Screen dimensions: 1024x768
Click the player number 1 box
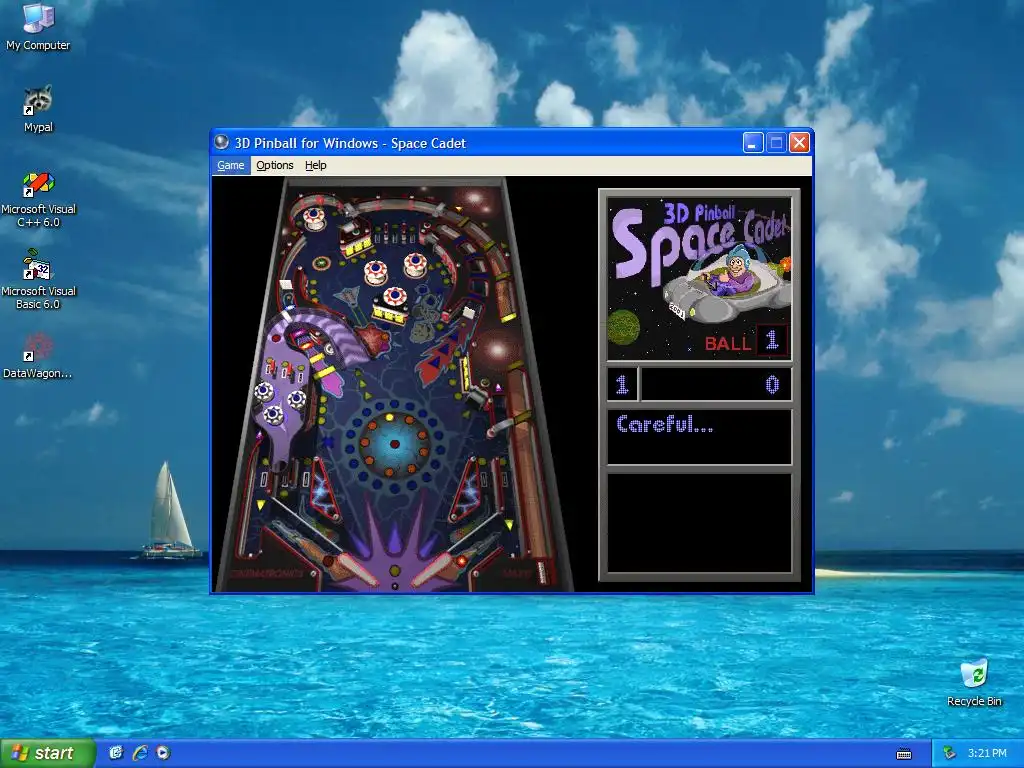[x=622, y=384]
